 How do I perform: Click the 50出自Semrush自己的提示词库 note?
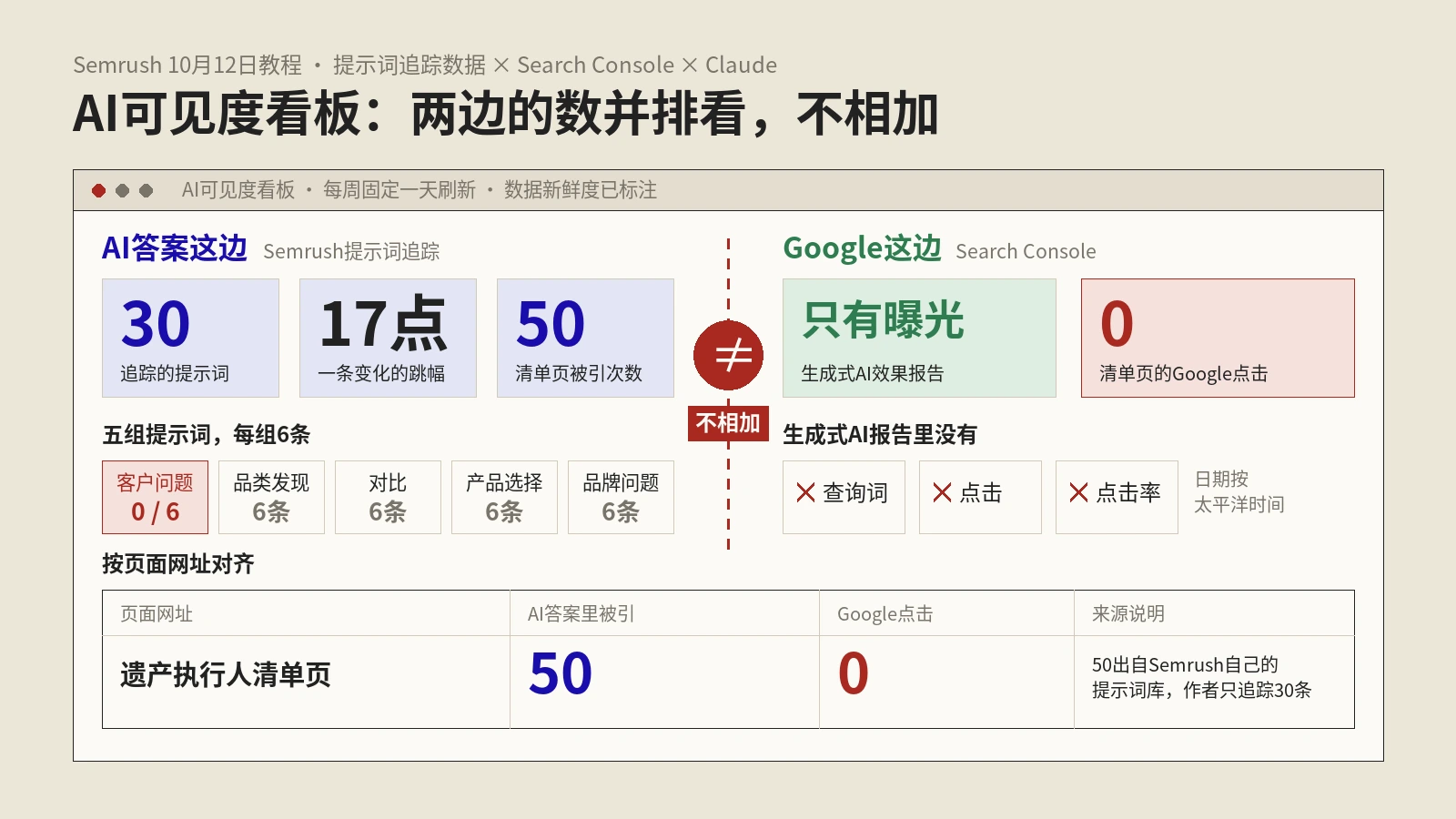pos(1201,677)
